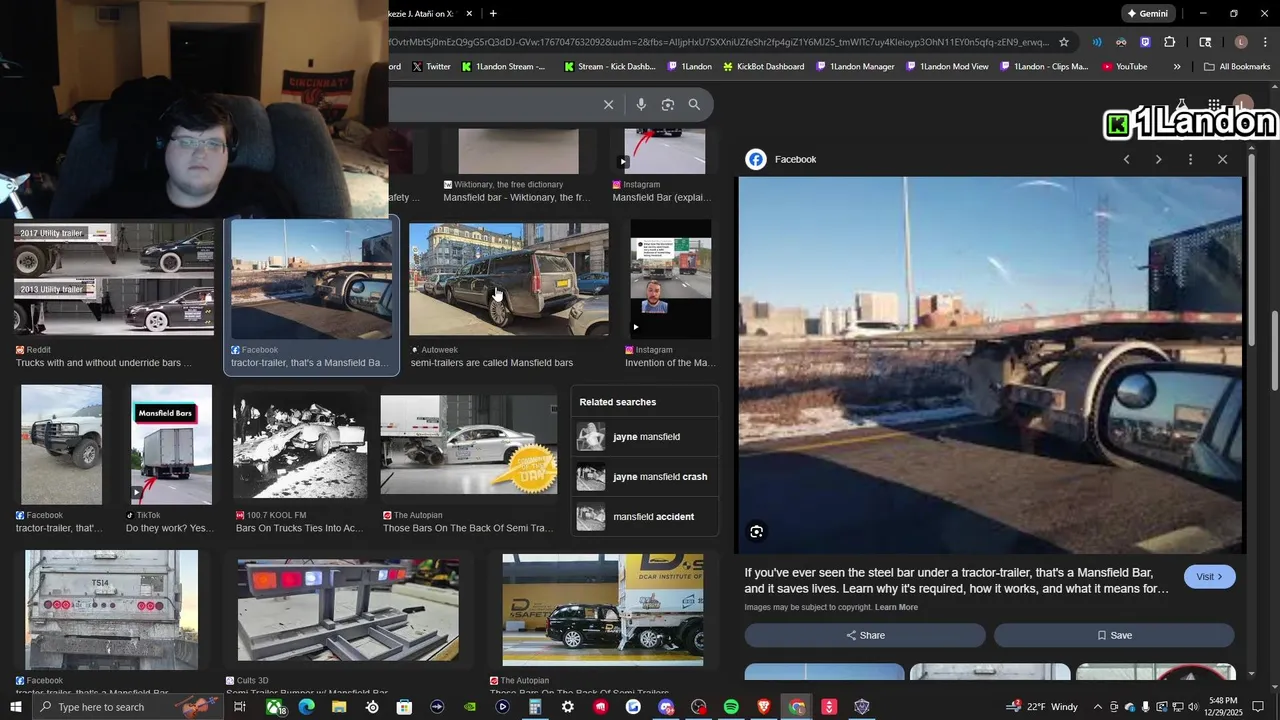Viewport: 1280px width, 720px height.
Task: Close the current X browser tab
Action: 469,13
